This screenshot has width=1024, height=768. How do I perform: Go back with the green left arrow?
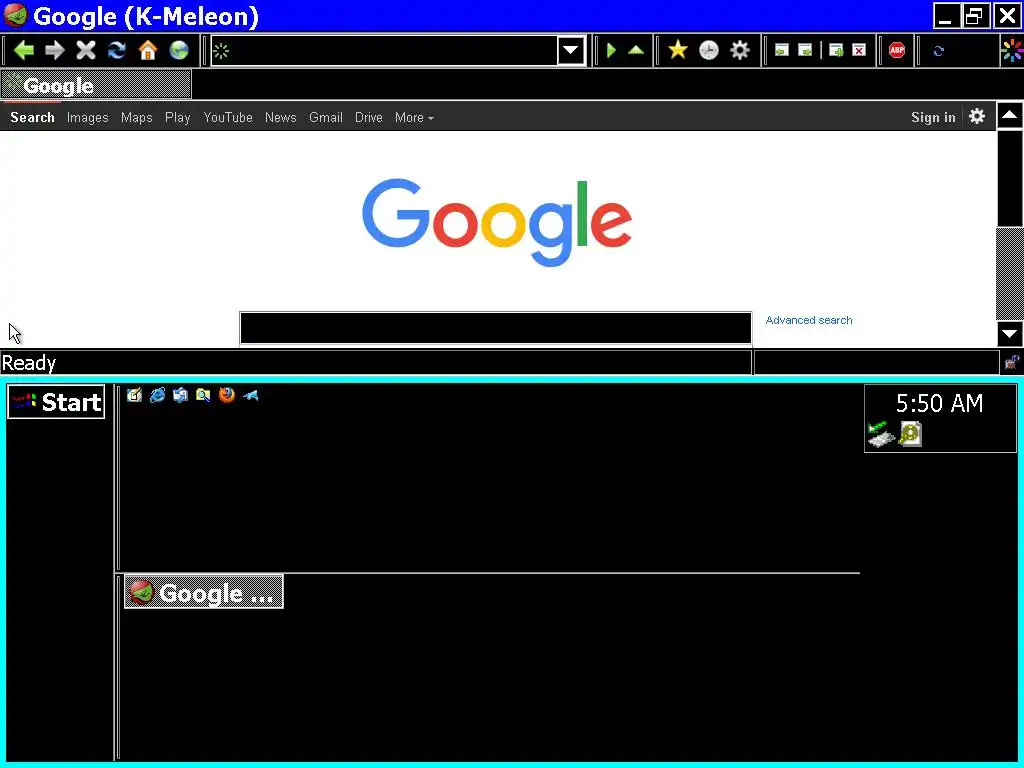(x=24, y=50)
